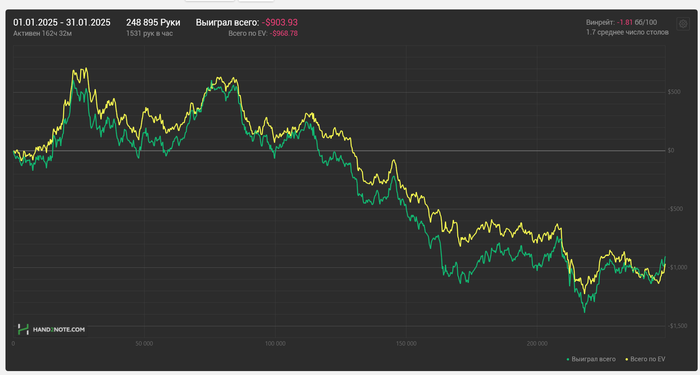Click the $0 label on vertical axis

coord(671,150)
